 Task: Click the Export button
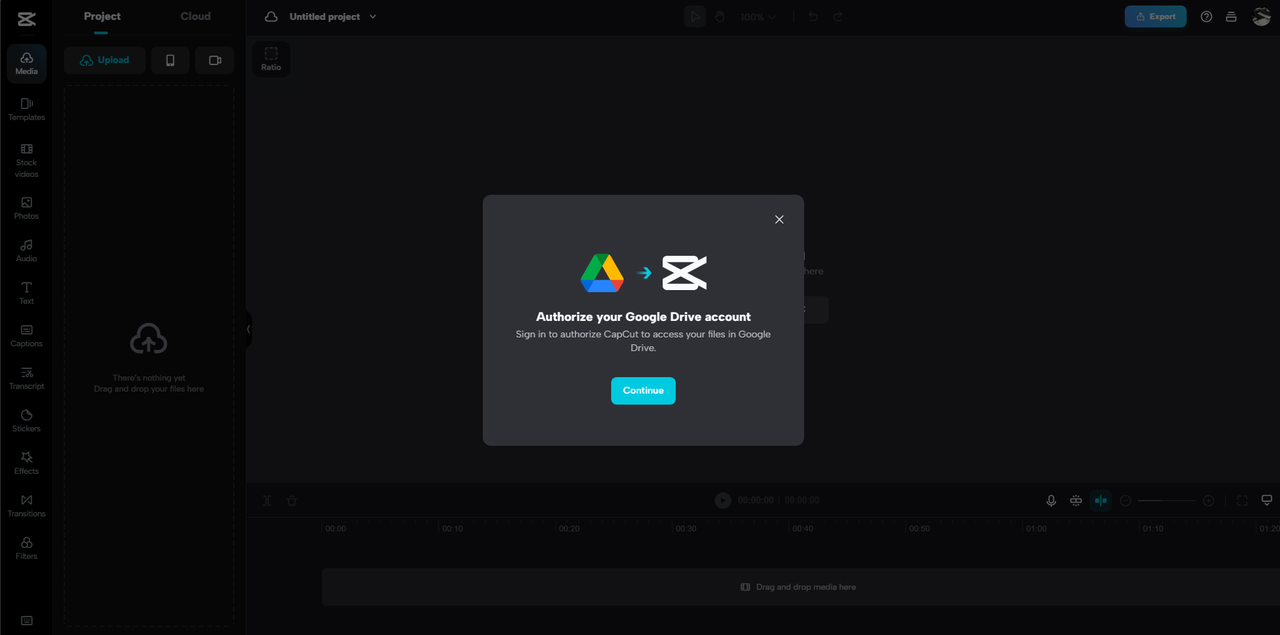(x=1155, y=17)
